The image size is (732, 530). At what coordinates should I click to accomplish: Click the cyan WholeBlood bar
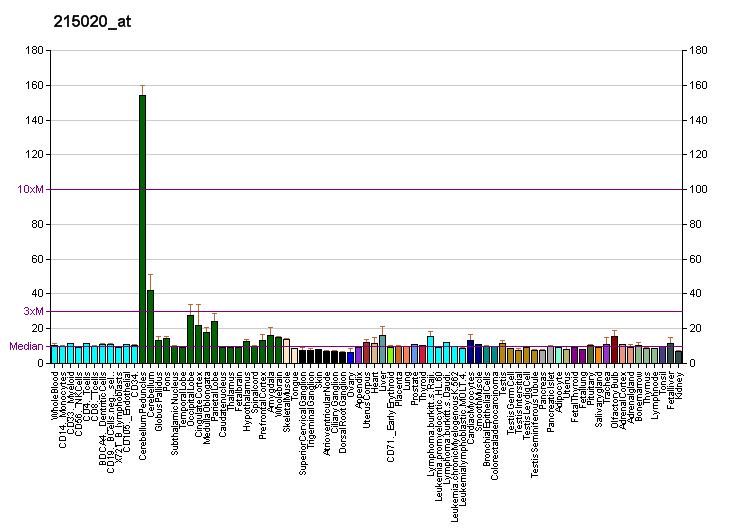pyautogui.click(x=54, y=354)
